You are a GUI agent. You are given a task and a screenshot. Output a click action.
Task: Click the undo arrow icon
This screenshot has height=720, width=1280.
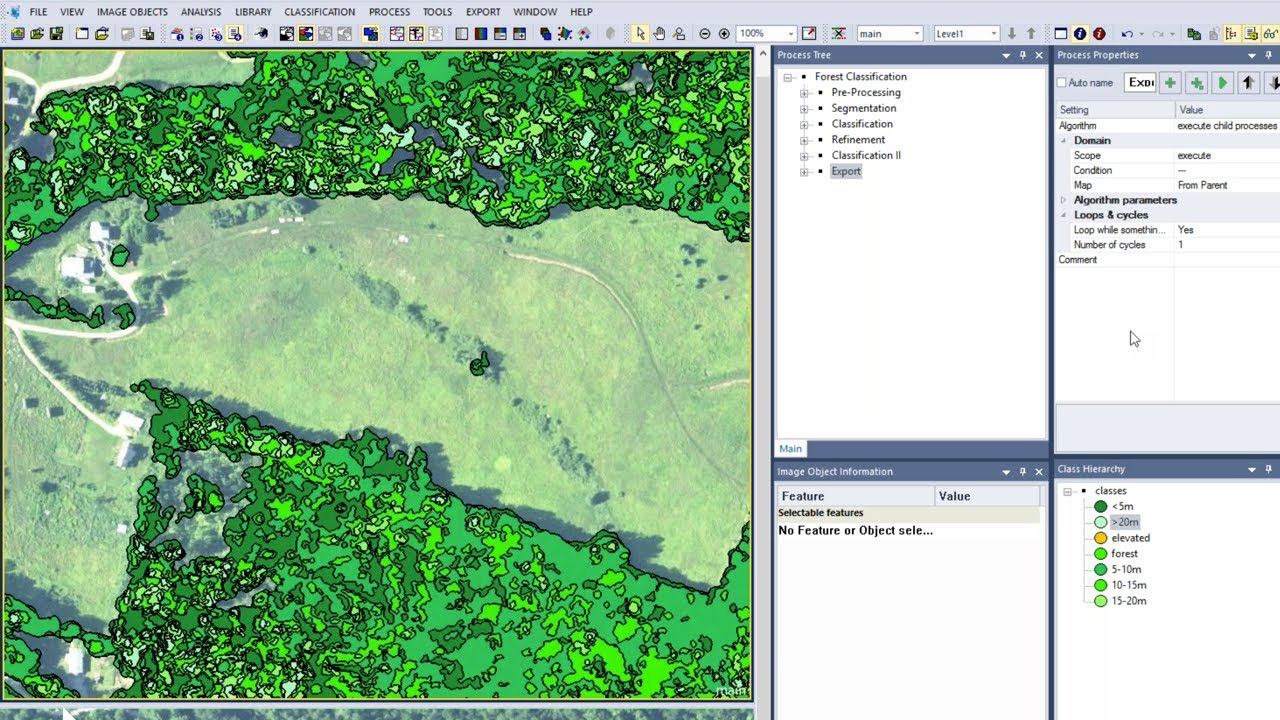1127,34
